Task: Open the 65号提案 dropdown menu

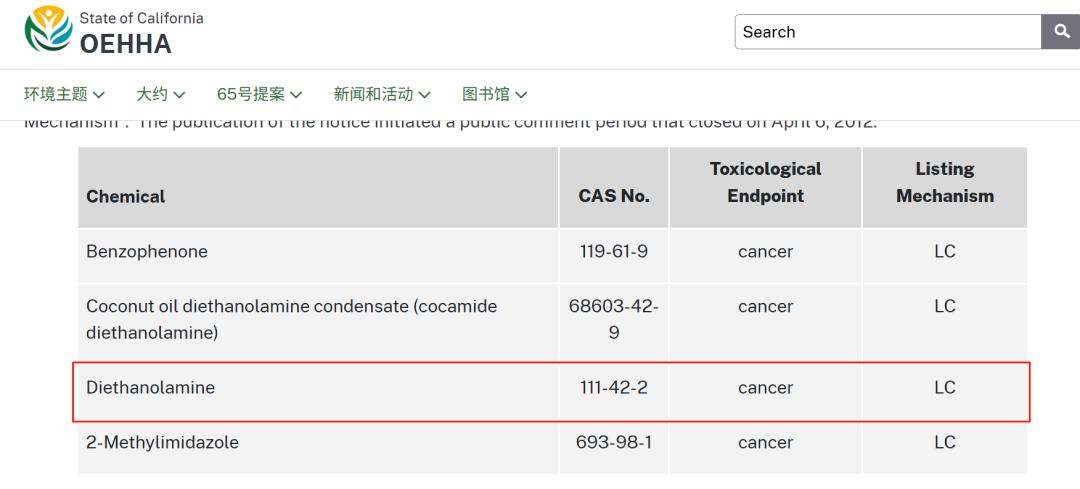Action: [259, 94]
